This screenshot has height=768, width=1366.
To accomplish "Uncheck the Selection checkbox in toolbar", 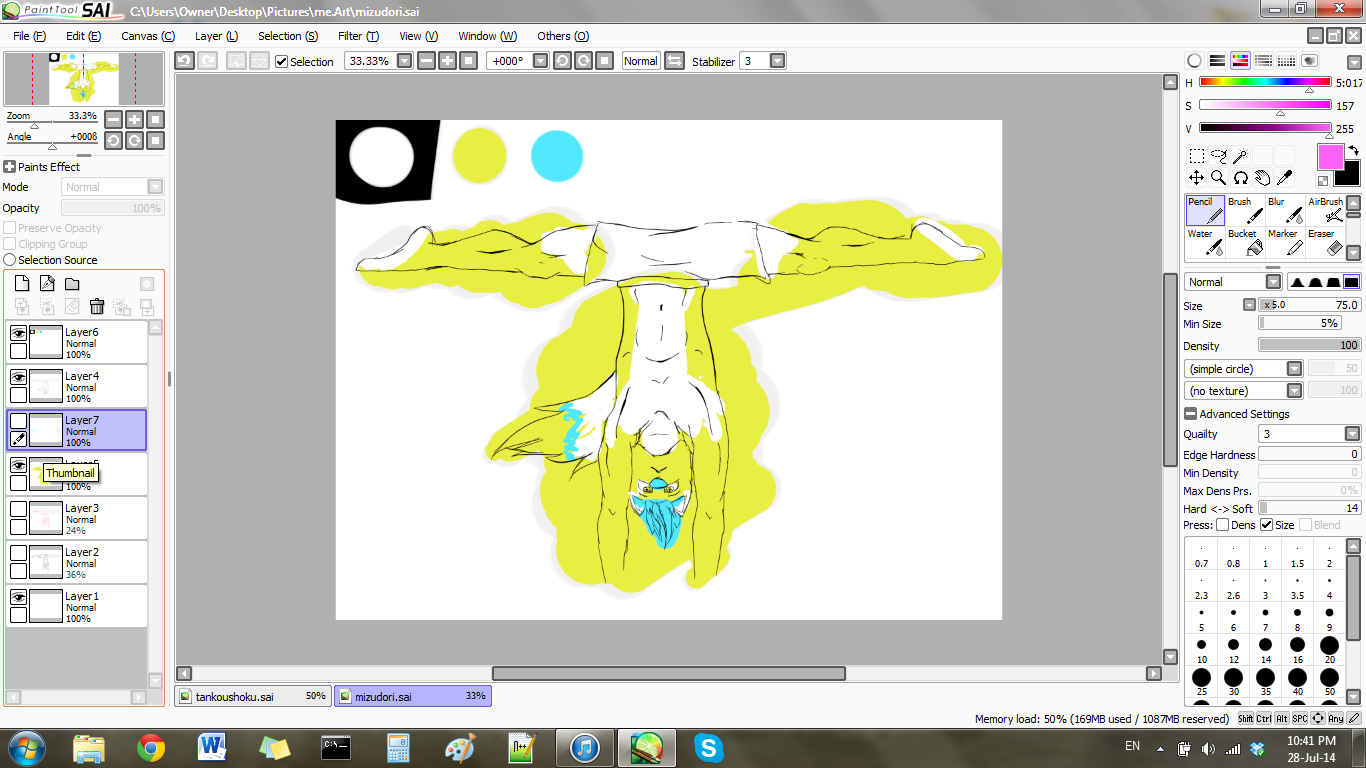I will 282,61.
